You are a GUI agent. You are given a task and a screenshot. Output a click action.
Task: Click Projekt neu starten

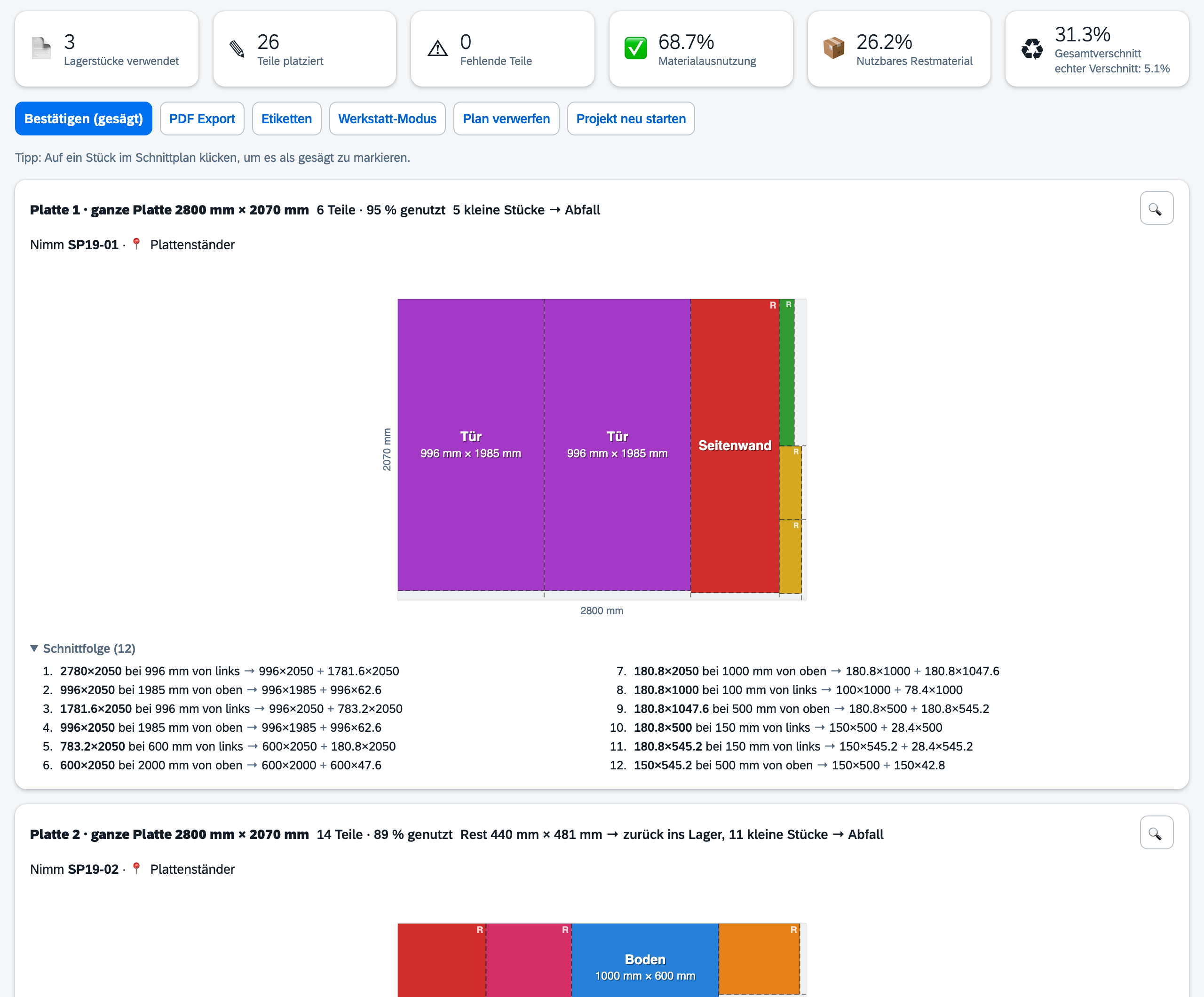pos(631,119)
